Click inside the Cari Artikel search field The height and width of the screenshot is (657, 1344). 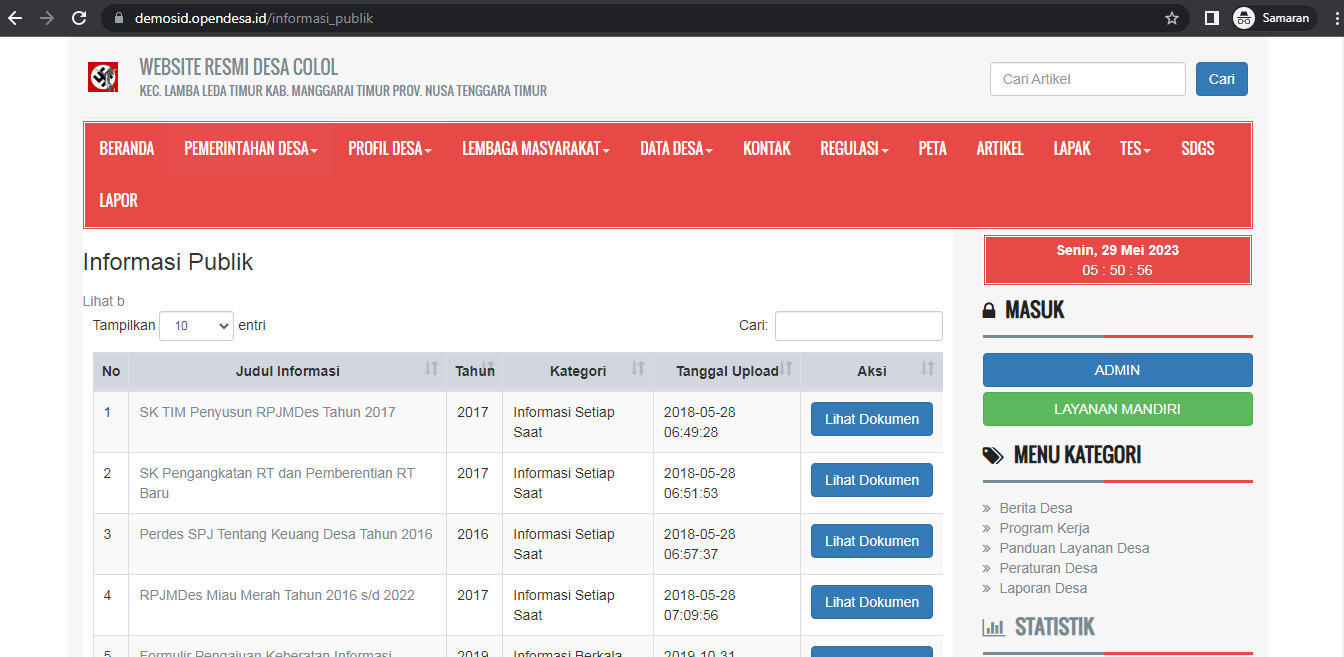(x=1087, y=79)
